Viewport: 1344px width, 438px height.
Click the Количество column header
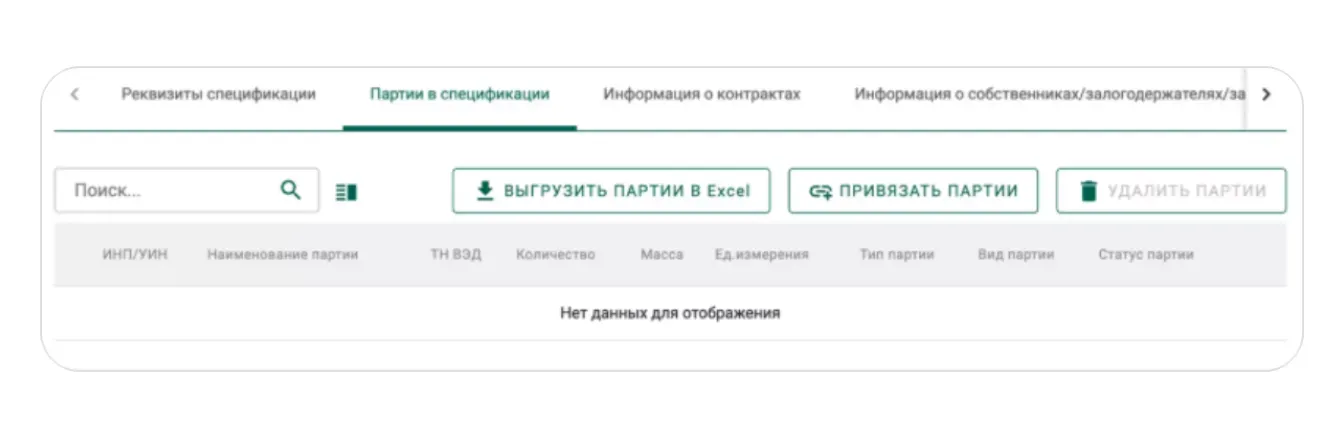(x=556, y=255)
